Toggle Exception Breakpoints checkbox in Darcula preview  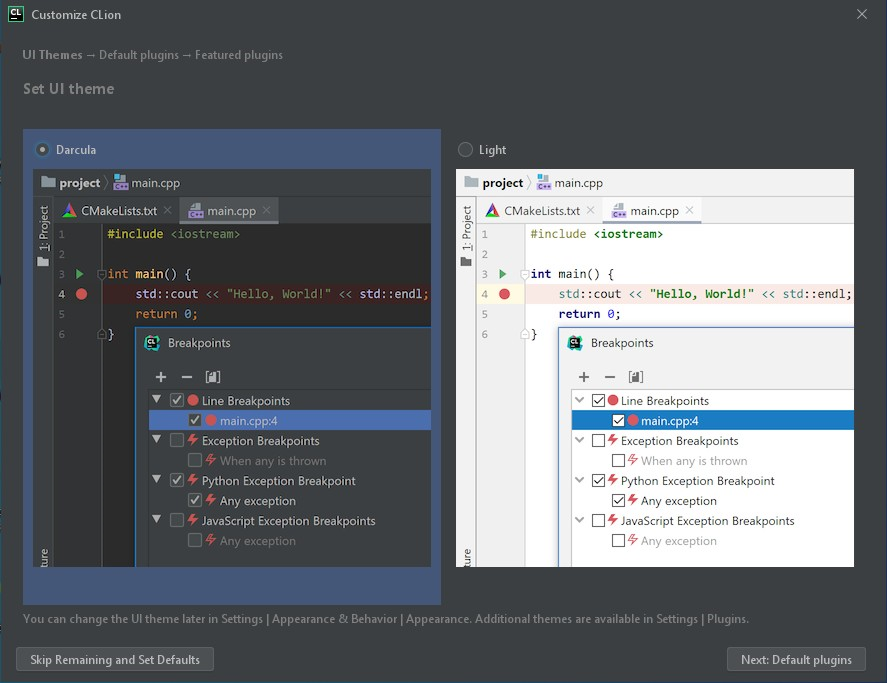click(x=176, y=440)
